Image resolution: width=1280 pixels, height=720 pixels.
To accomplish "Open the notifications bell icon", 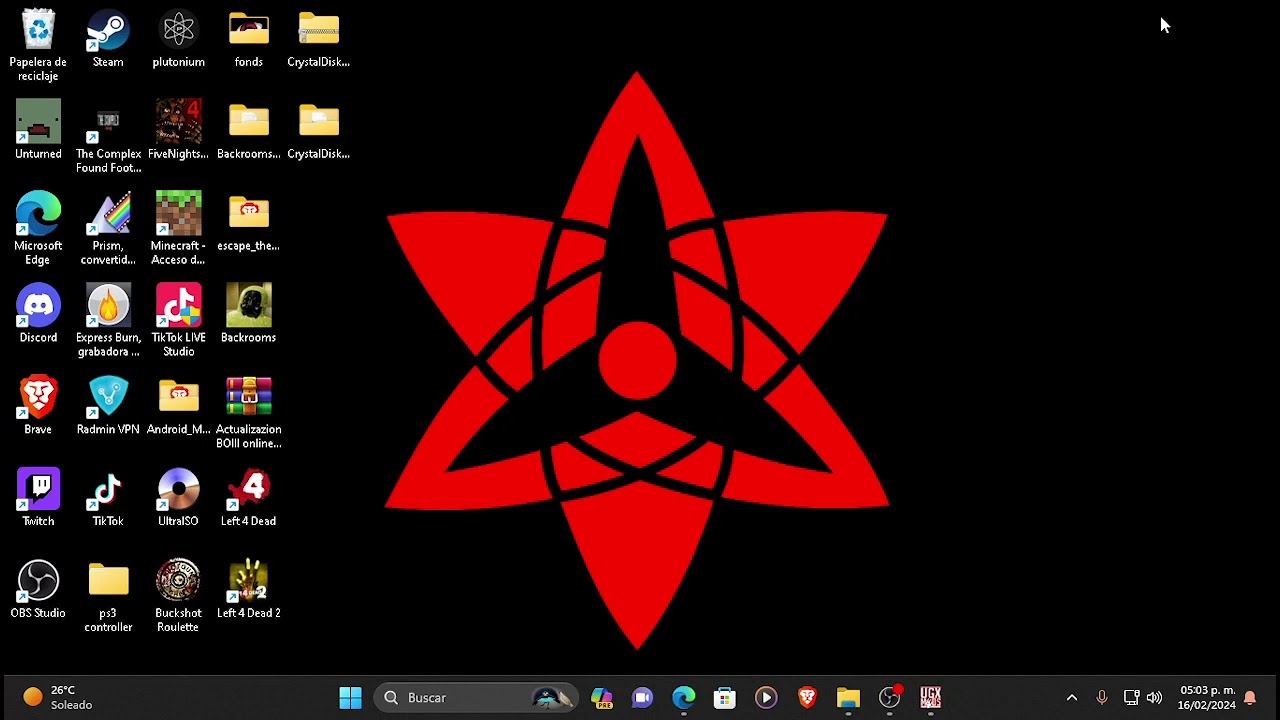I will (1250, 698).
